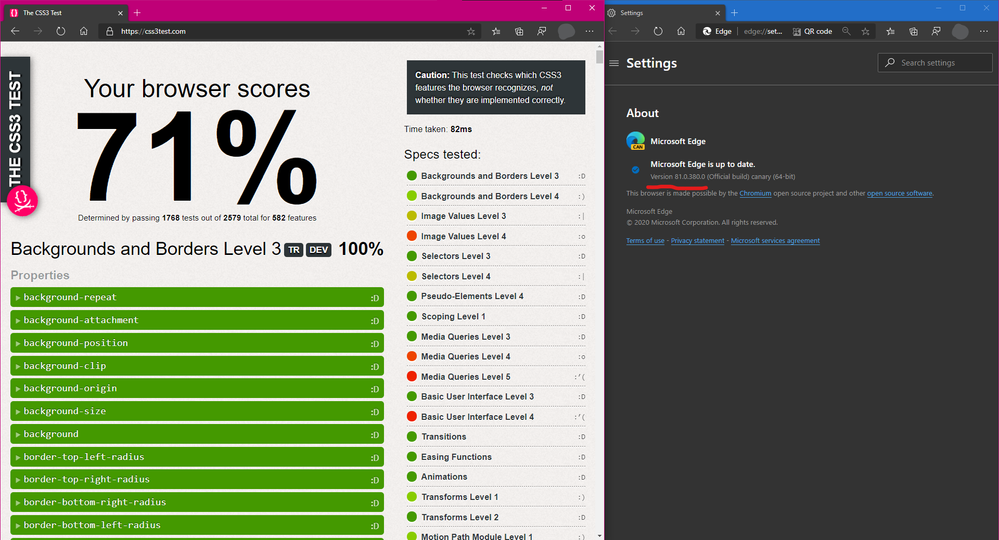Click the feedback icon in Settings window
Screen dimensions: 999x540
pyautogui.click(x=936, y=31)
